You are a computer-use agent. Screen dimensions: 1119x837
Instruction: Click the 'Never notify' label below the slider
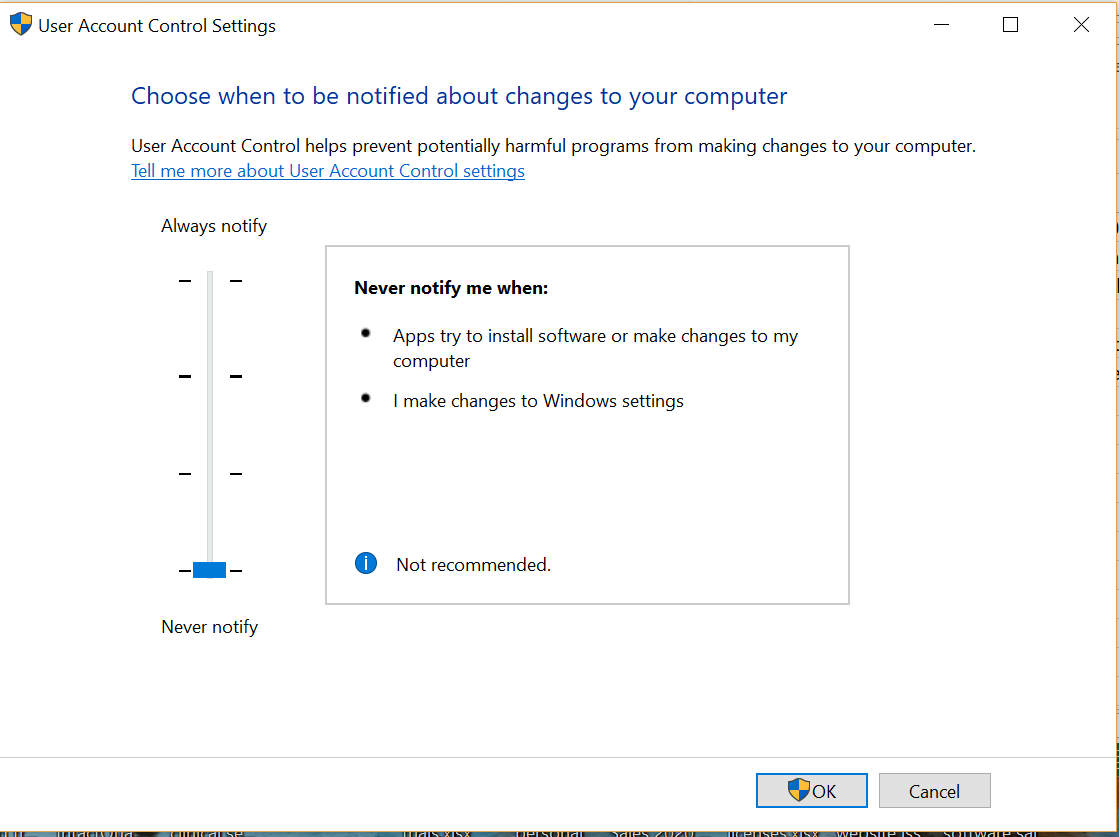tap(210, 627)
